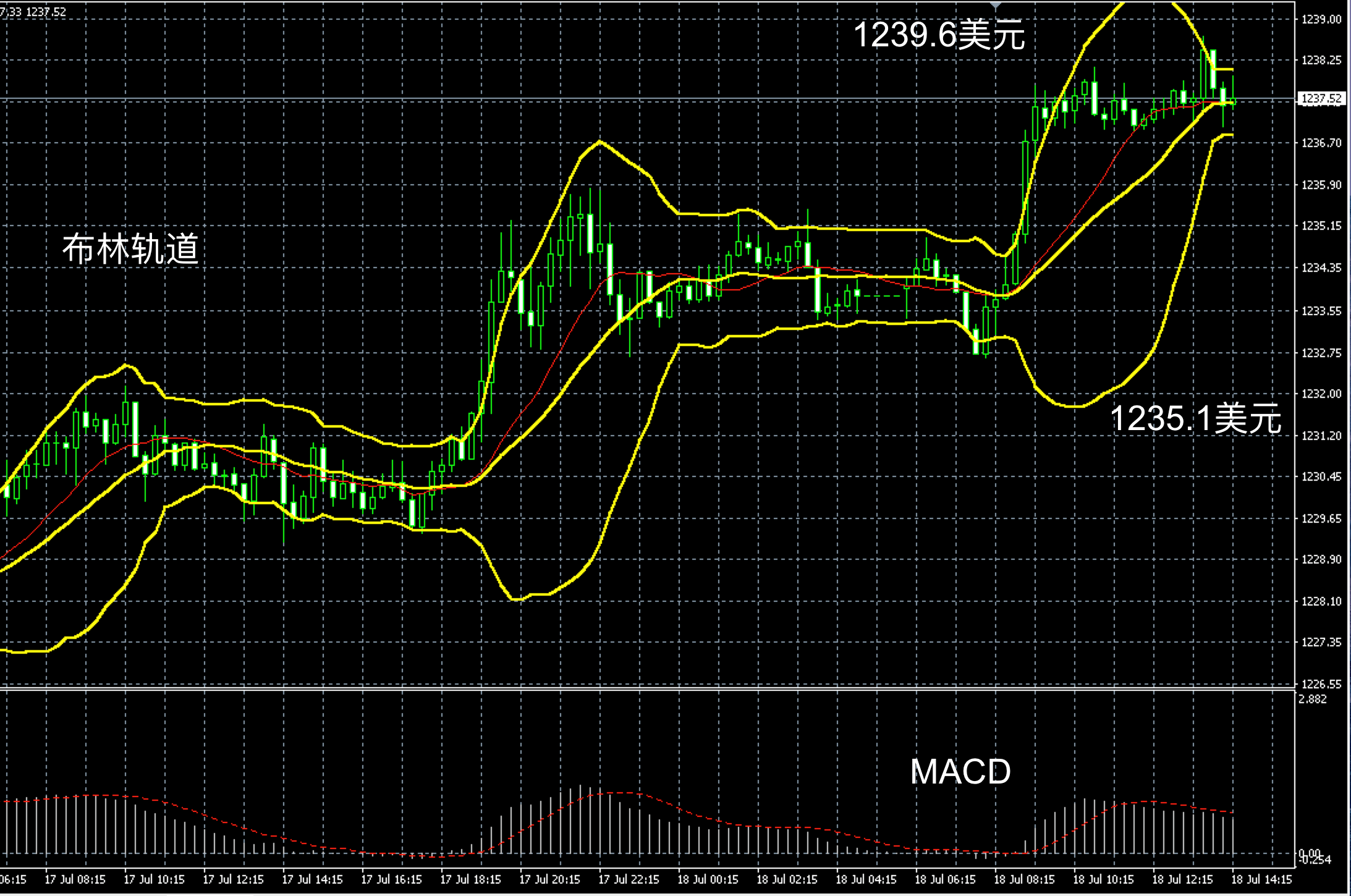Select the 1239.6美元 text label

[x=939, y=35]
